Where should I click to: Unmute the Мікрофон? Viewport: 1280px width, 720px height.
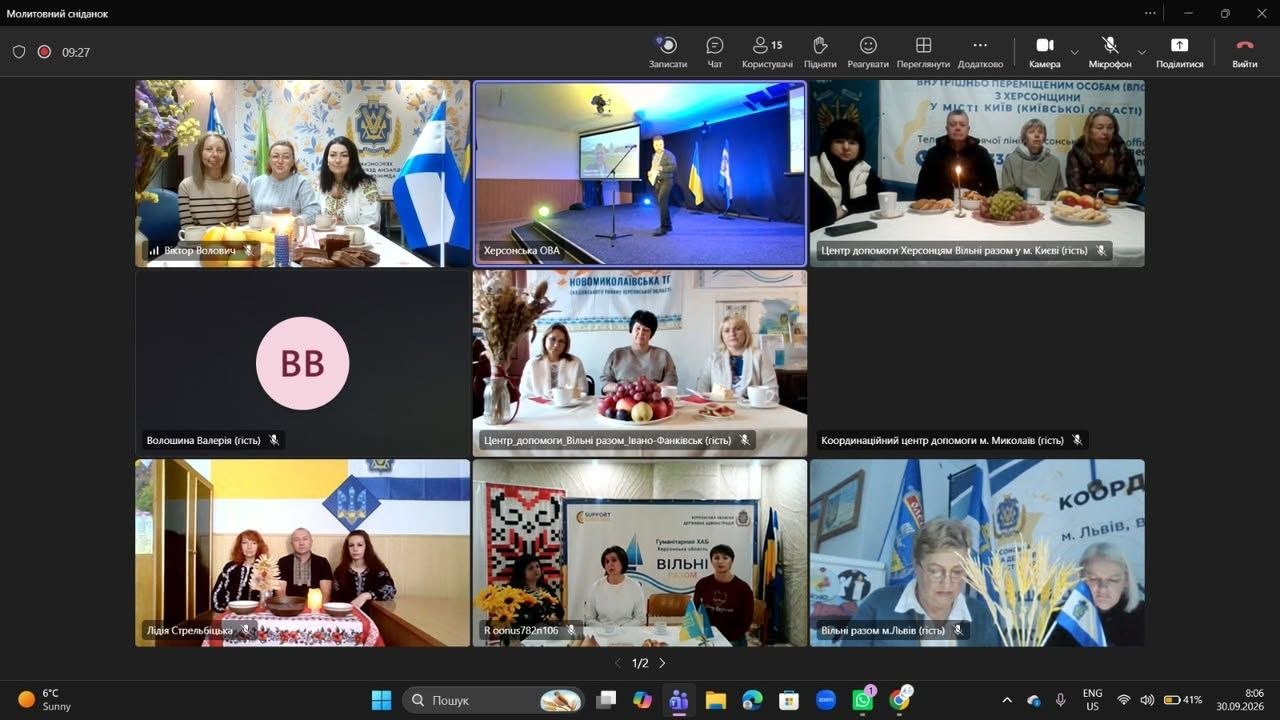point(1110,52)
